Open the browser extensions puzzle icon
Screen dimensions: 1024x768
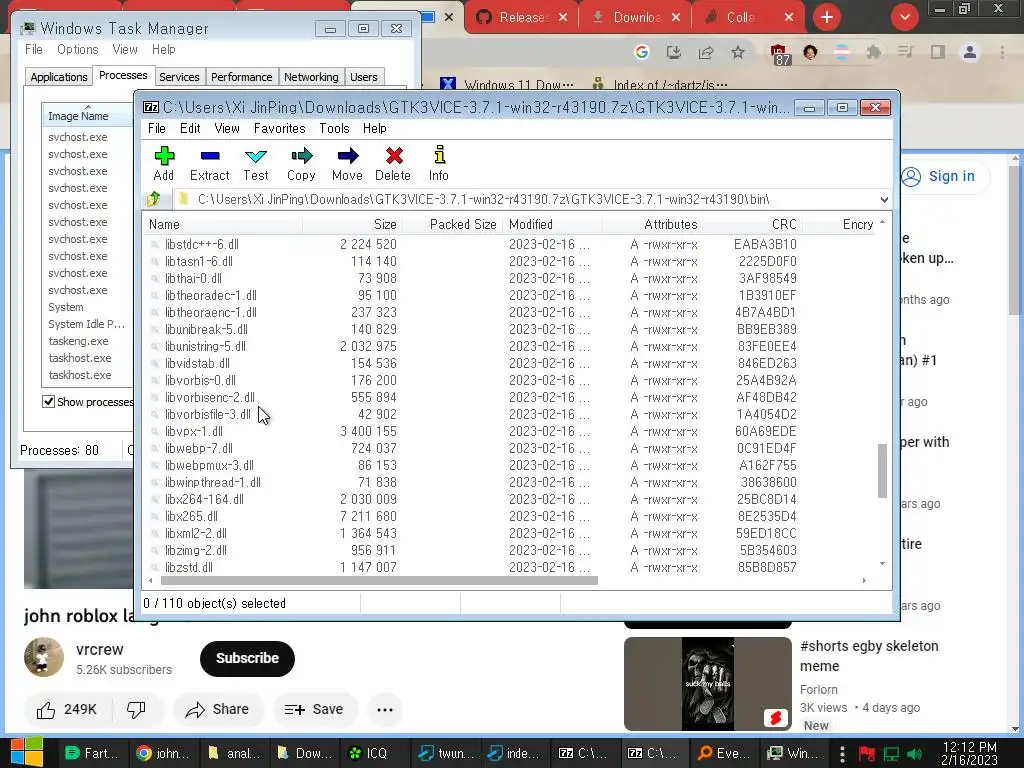point(874,52)
